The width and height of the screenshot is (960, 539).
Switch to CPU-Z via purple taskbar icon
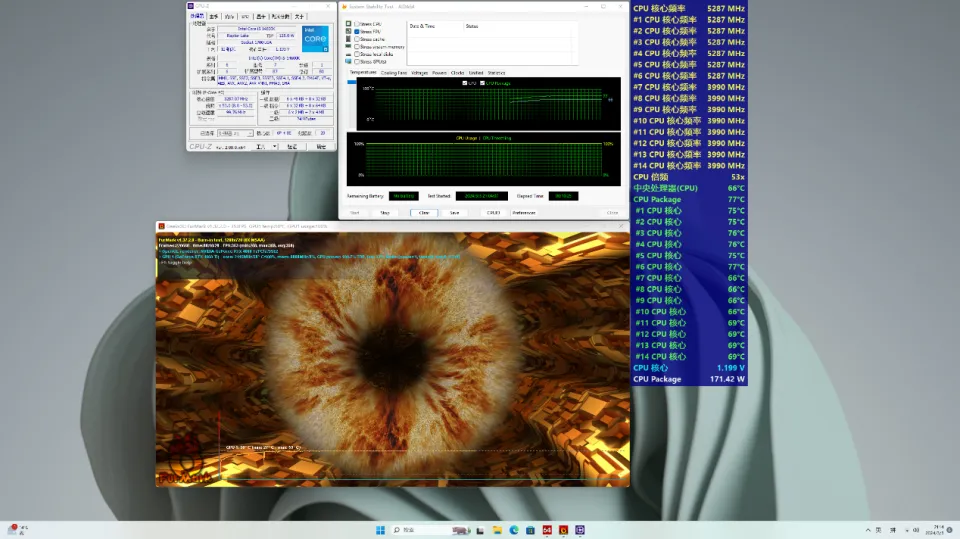580,530
